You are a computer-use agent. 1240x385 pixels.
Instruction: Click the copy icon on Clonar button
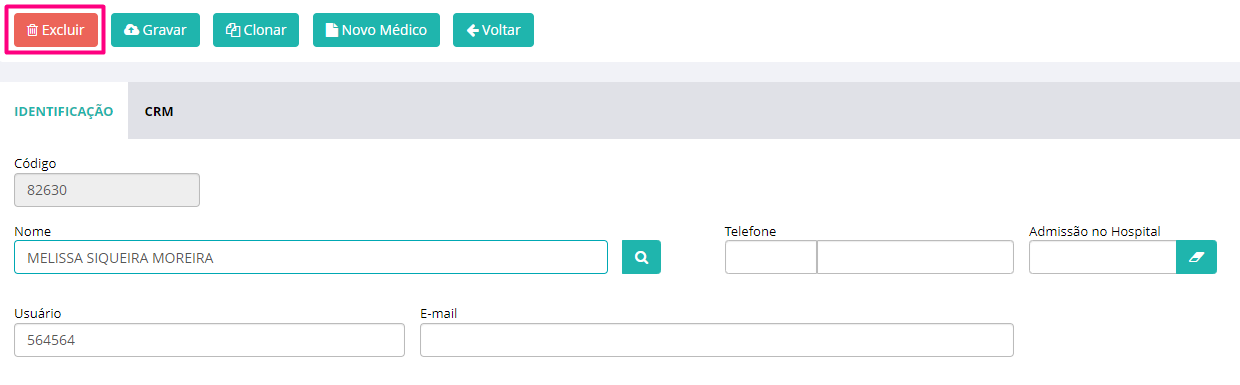click(x=233, y=30)
